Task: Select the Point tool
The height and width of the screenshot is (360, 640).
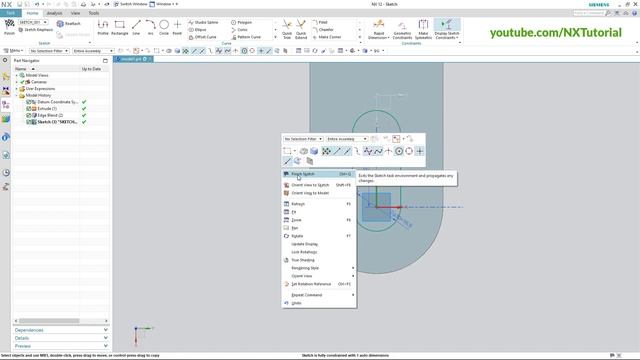Action: (177, 27)
